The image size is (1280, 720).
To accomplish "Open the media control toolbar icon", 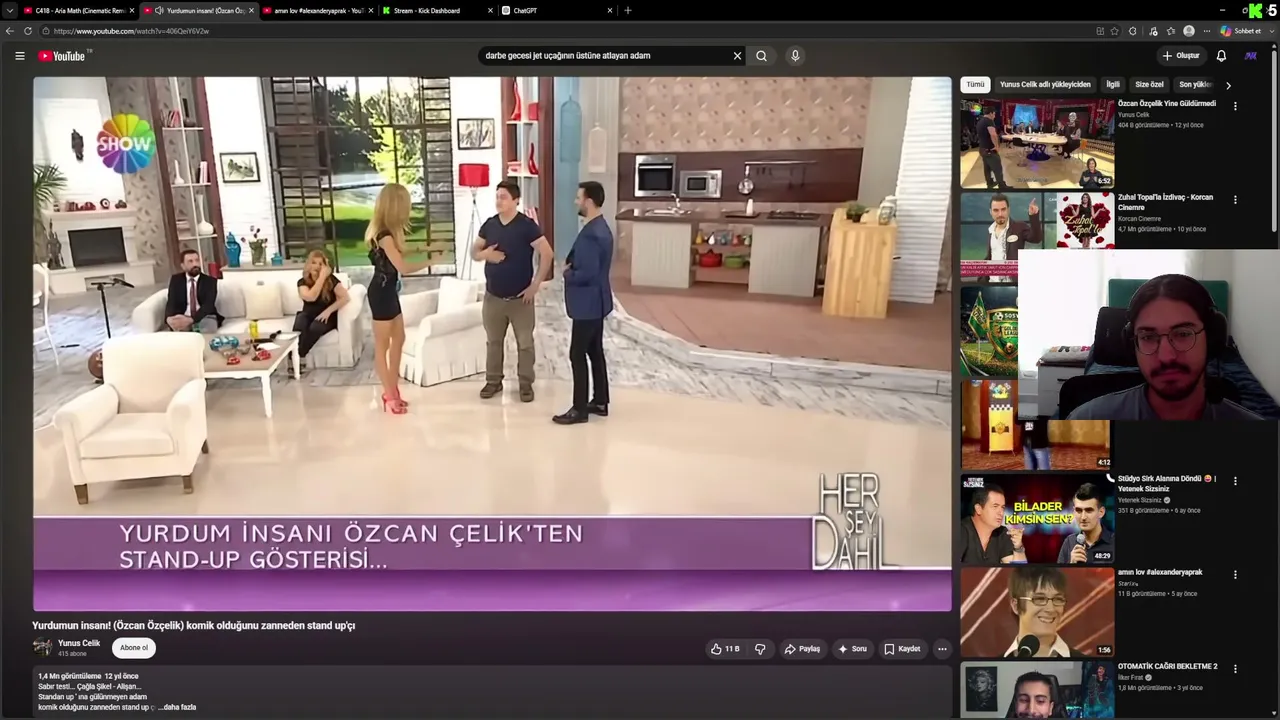I will tap(1153, 31).
